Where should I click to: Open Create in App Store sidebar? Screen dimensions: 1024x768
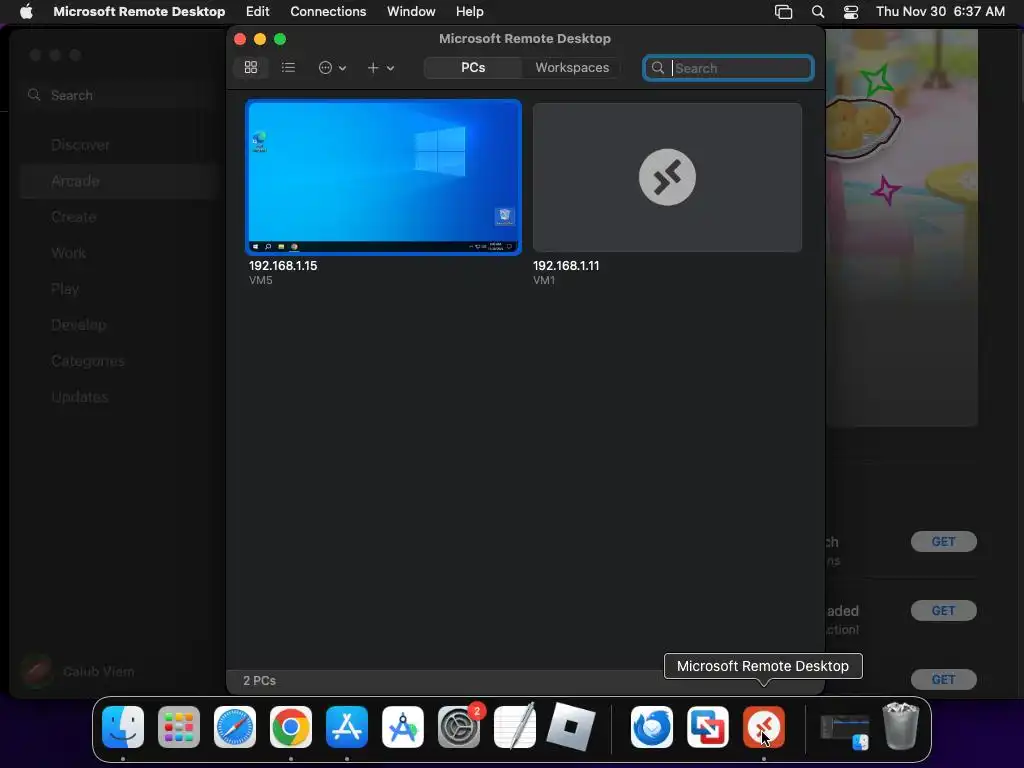pyautogui.click(x=74, y=217)
